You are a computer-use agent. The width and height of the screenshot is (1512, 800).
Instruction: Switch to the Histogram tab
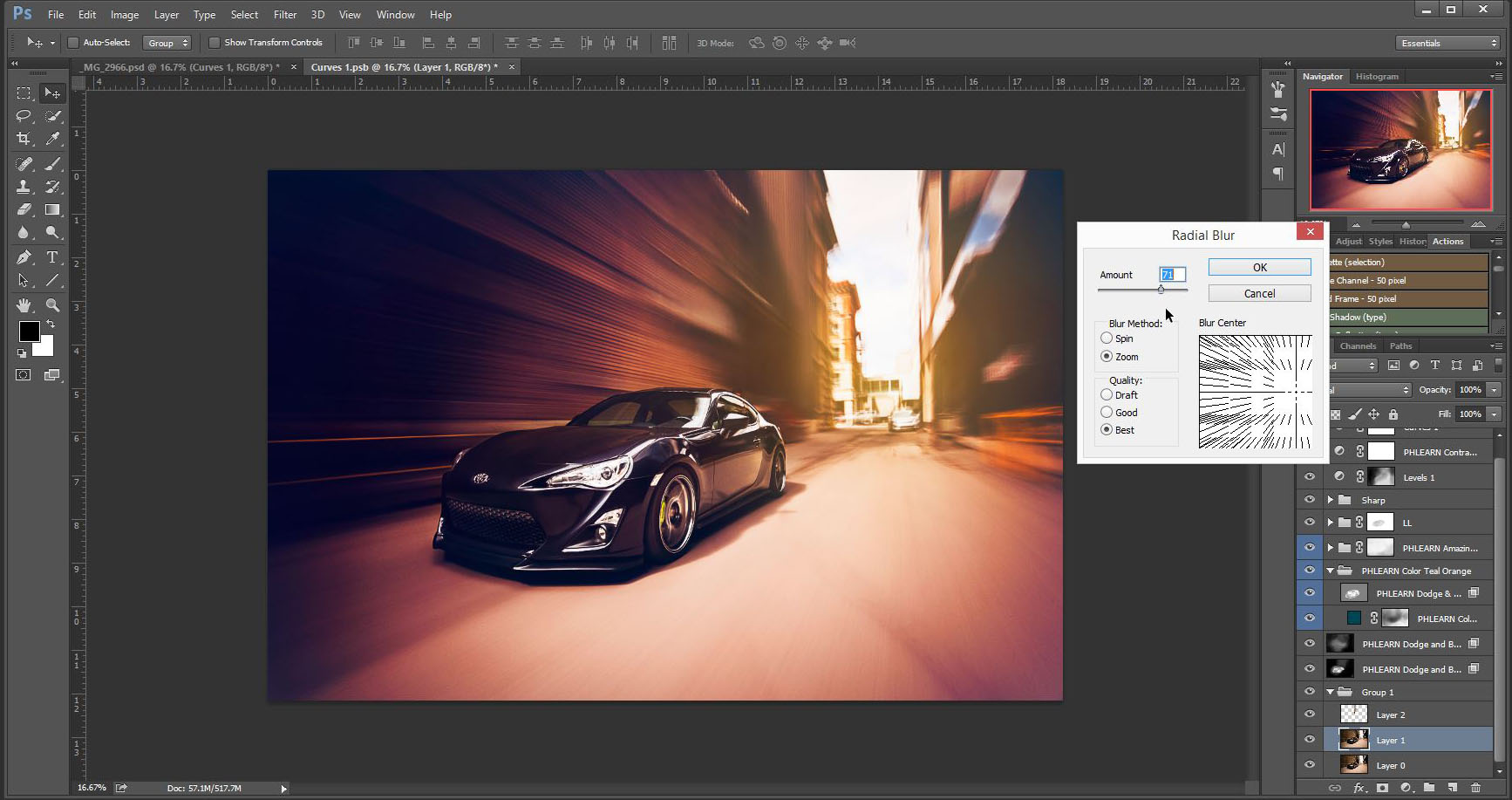pyautogui.click(x=1377, y=77)
